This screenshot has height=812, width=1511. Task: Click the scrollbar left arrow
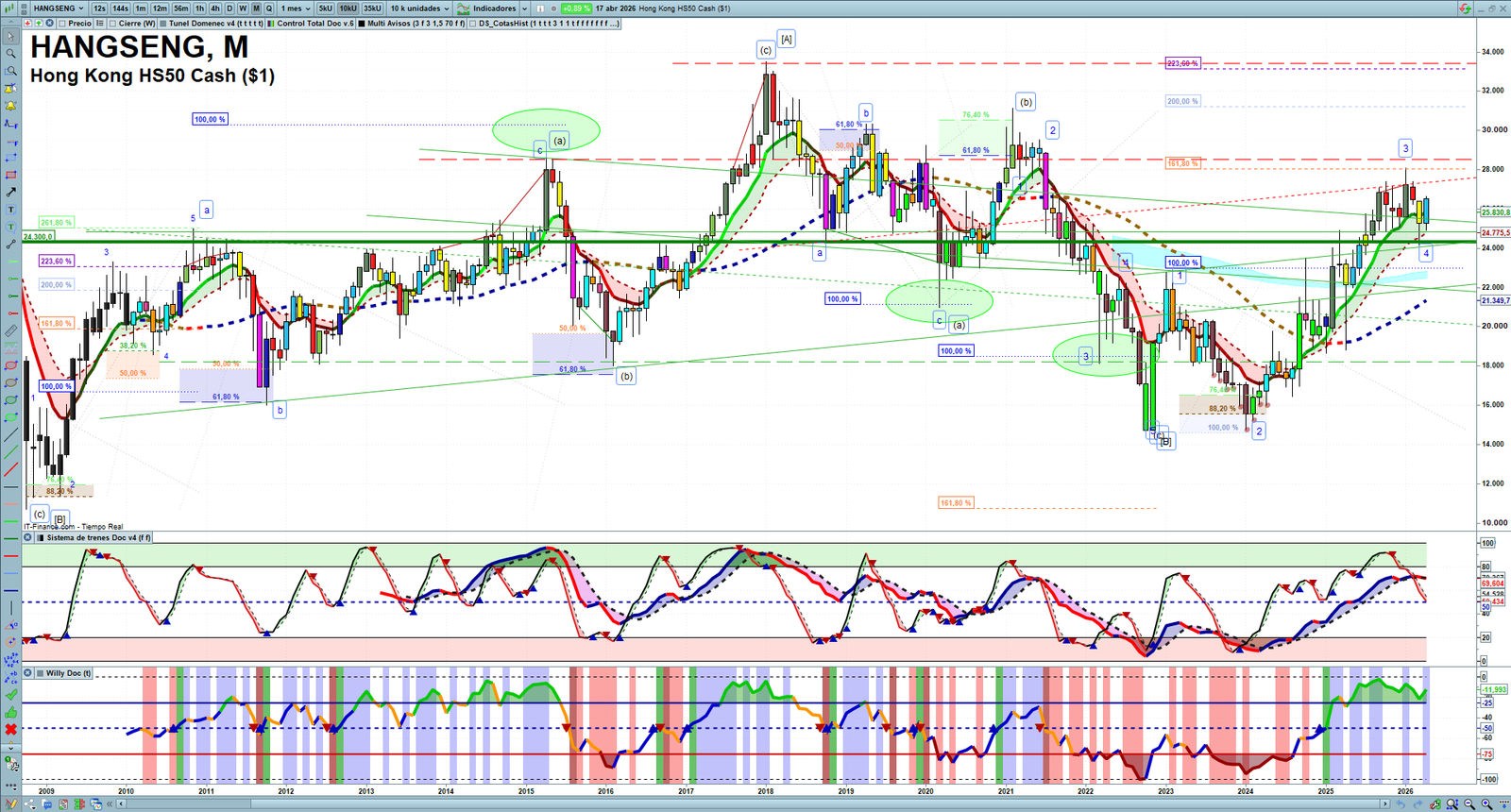[x=122, y=804]
